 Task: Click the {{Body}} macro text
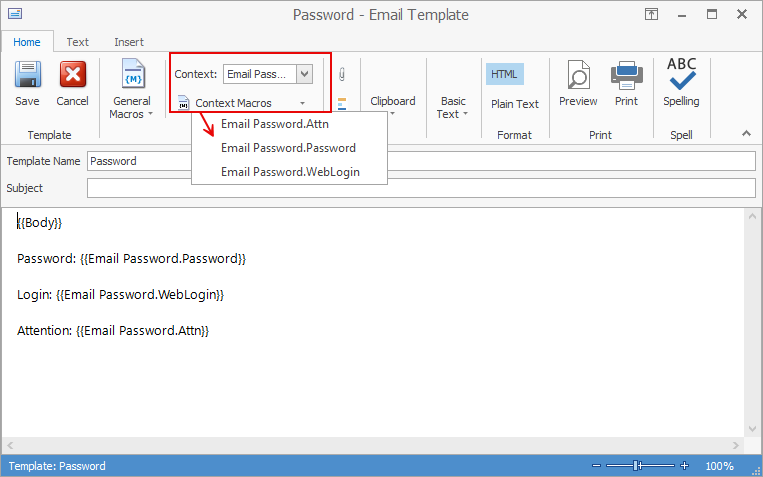(40, 222)
